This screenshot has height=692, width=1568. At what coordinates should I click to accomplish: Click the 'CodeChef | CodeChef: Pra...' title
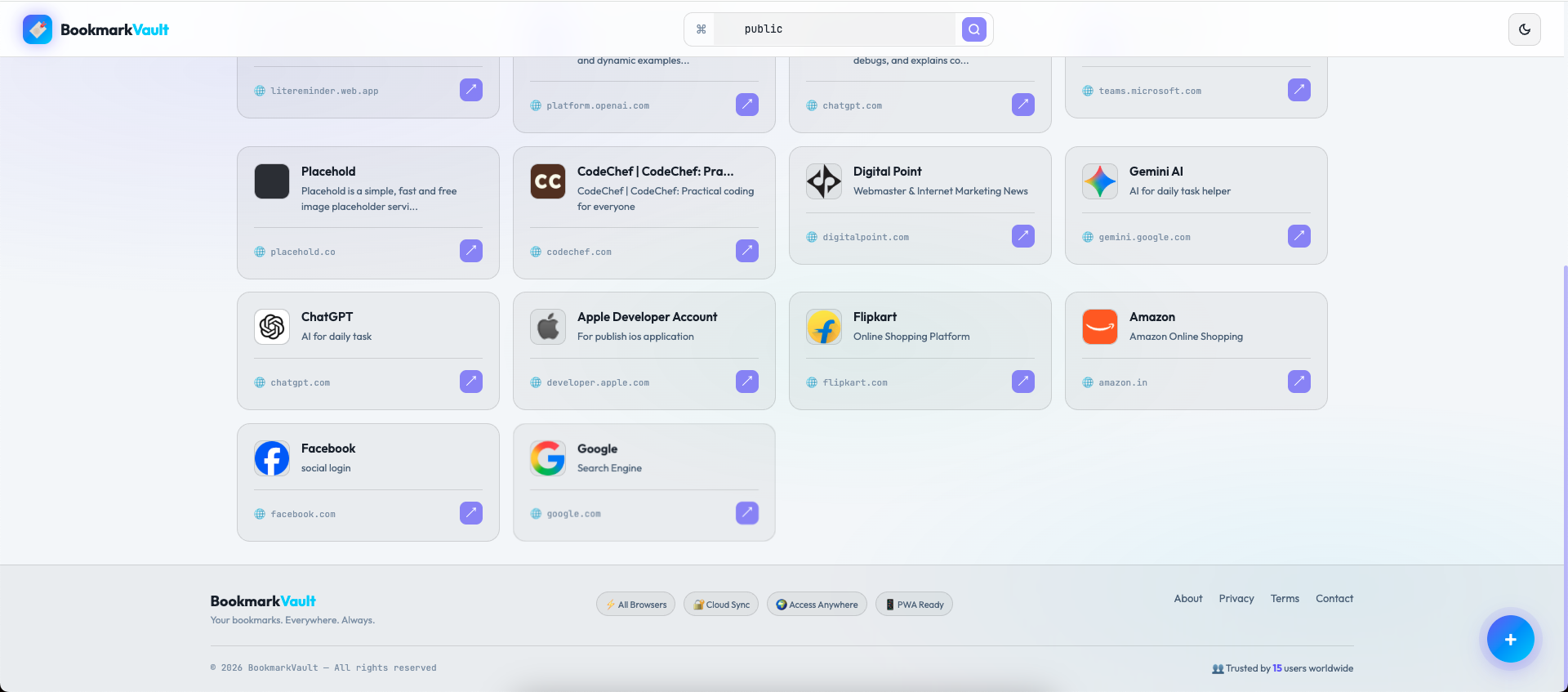(x=656, y=172)
